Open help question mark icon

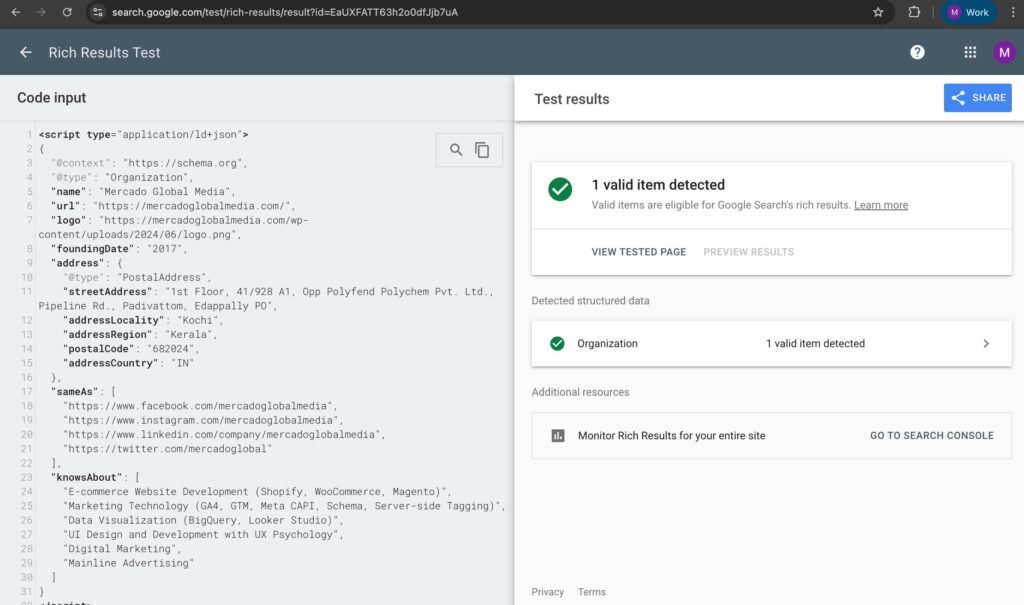pyautogui.click(x=917, y=52)
